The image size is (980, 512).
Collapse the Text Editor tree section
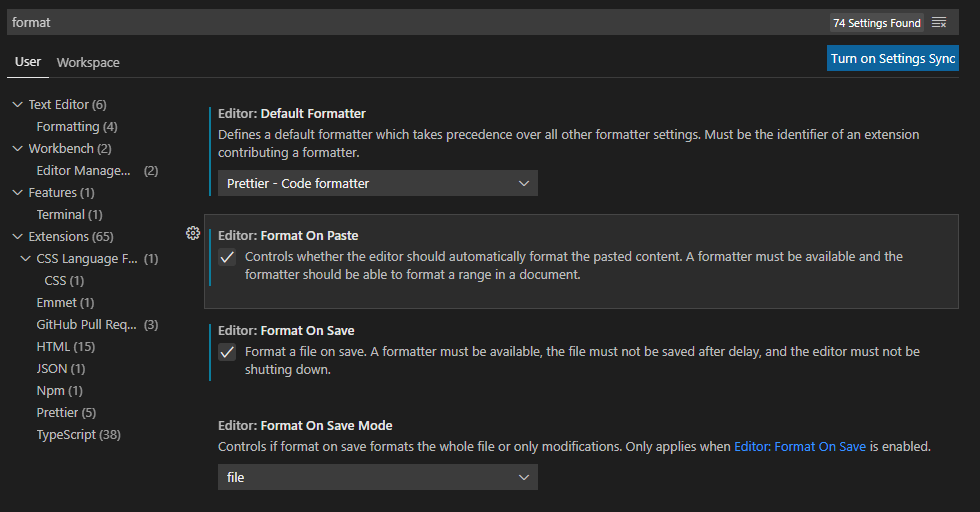16,105
